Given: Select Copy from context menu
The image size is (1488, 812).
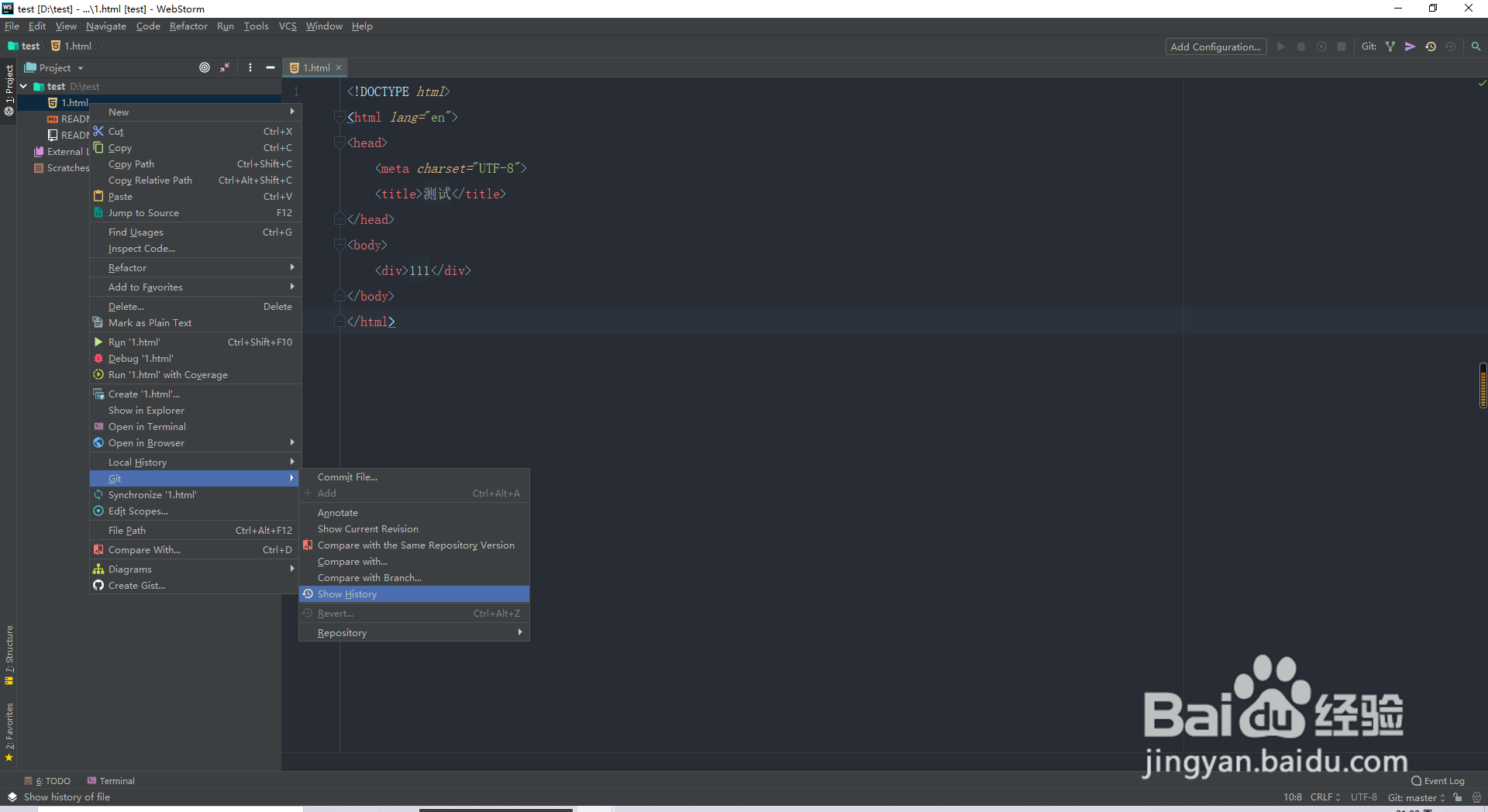Looking at the screenshot, I should [195, 148].
